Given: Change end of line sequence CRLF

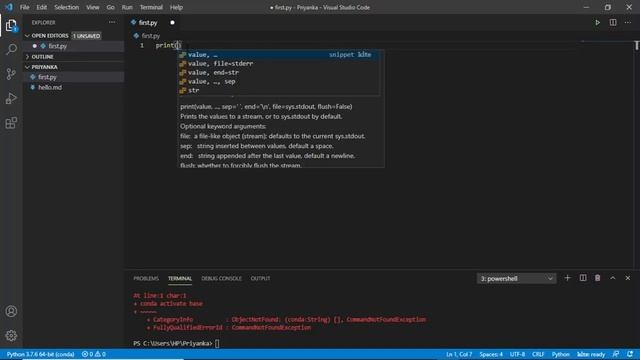Looking at the screenshot, I should 538,354.
